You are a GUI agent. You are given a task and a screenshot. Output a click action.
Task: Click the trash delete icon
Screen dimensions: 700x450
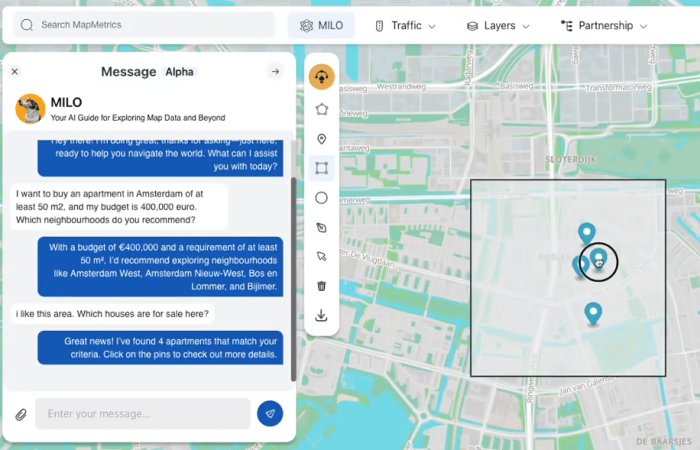tap(321, 286)
